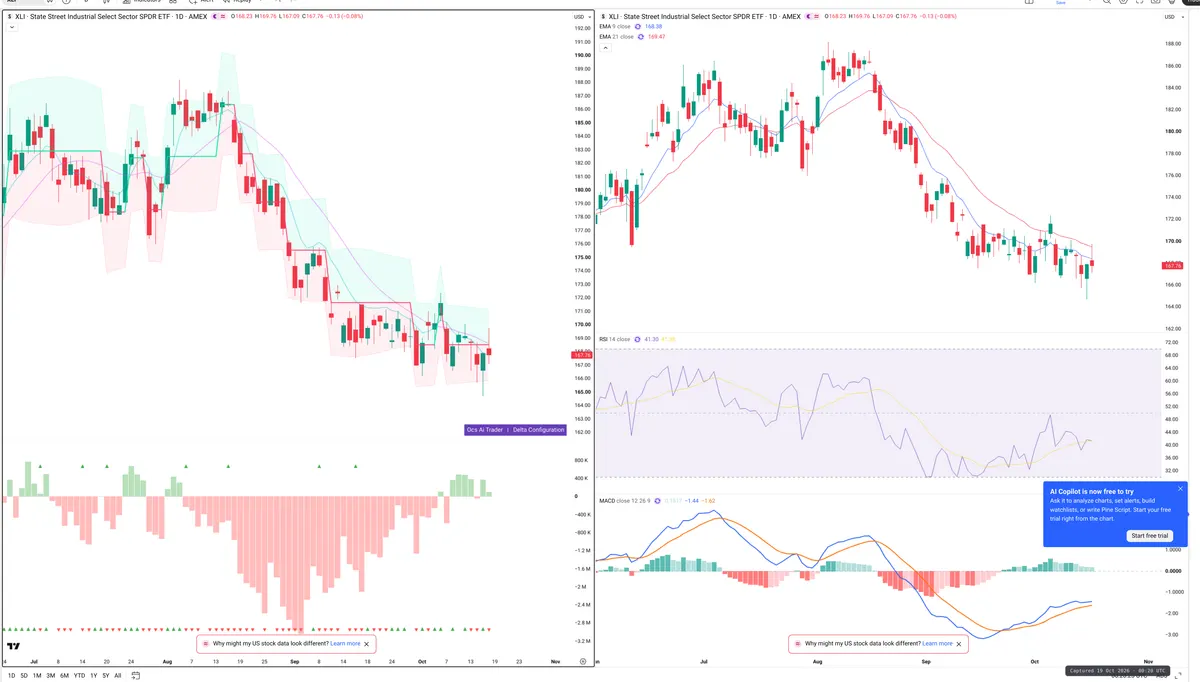Click the 167.76 price label on right axis
This screenshot has height=682, width=1200.
(x=1173, y=265)
